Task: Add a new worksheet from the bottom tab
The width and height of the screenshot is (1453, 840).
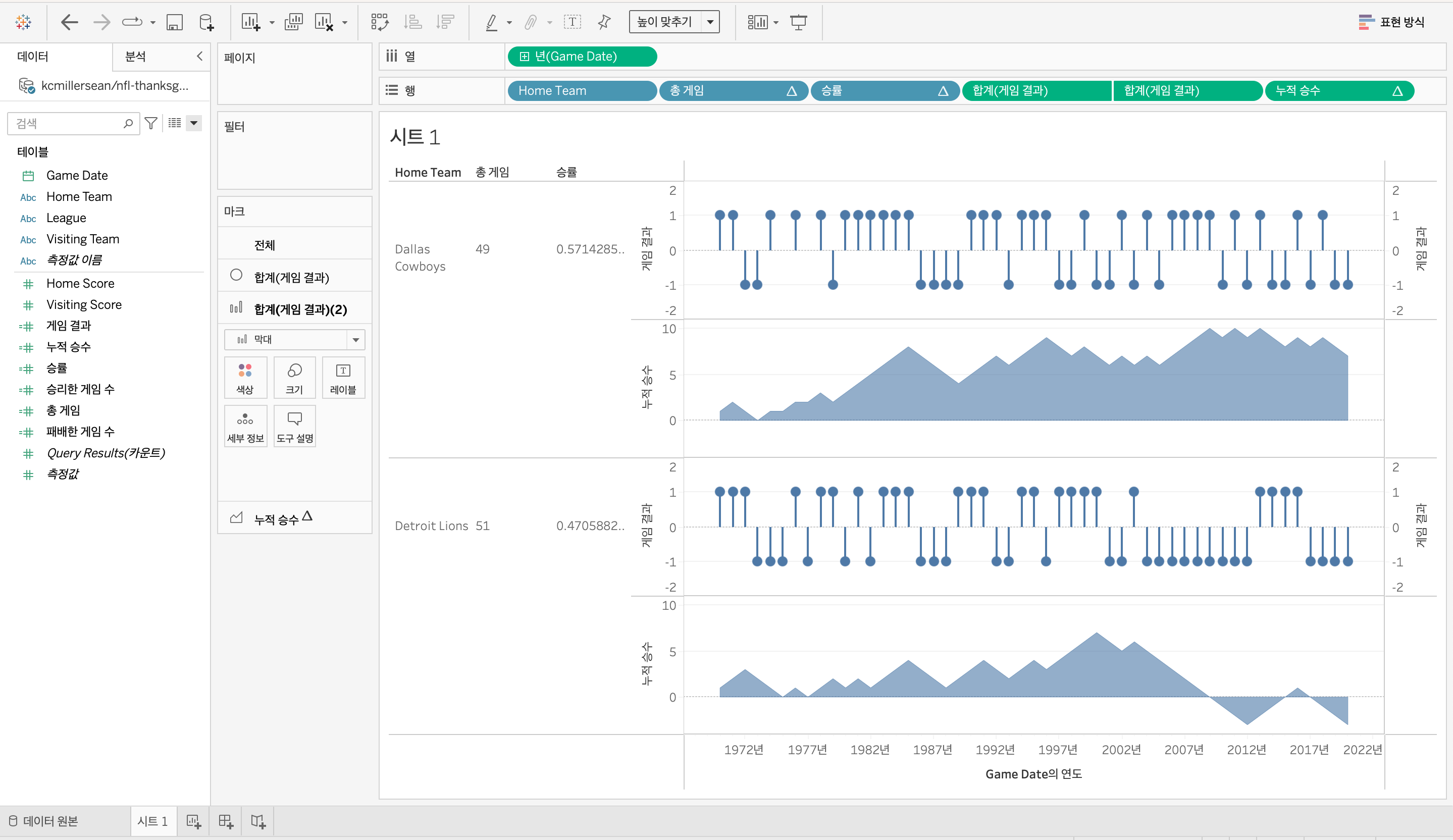Action: pos(194,821)
